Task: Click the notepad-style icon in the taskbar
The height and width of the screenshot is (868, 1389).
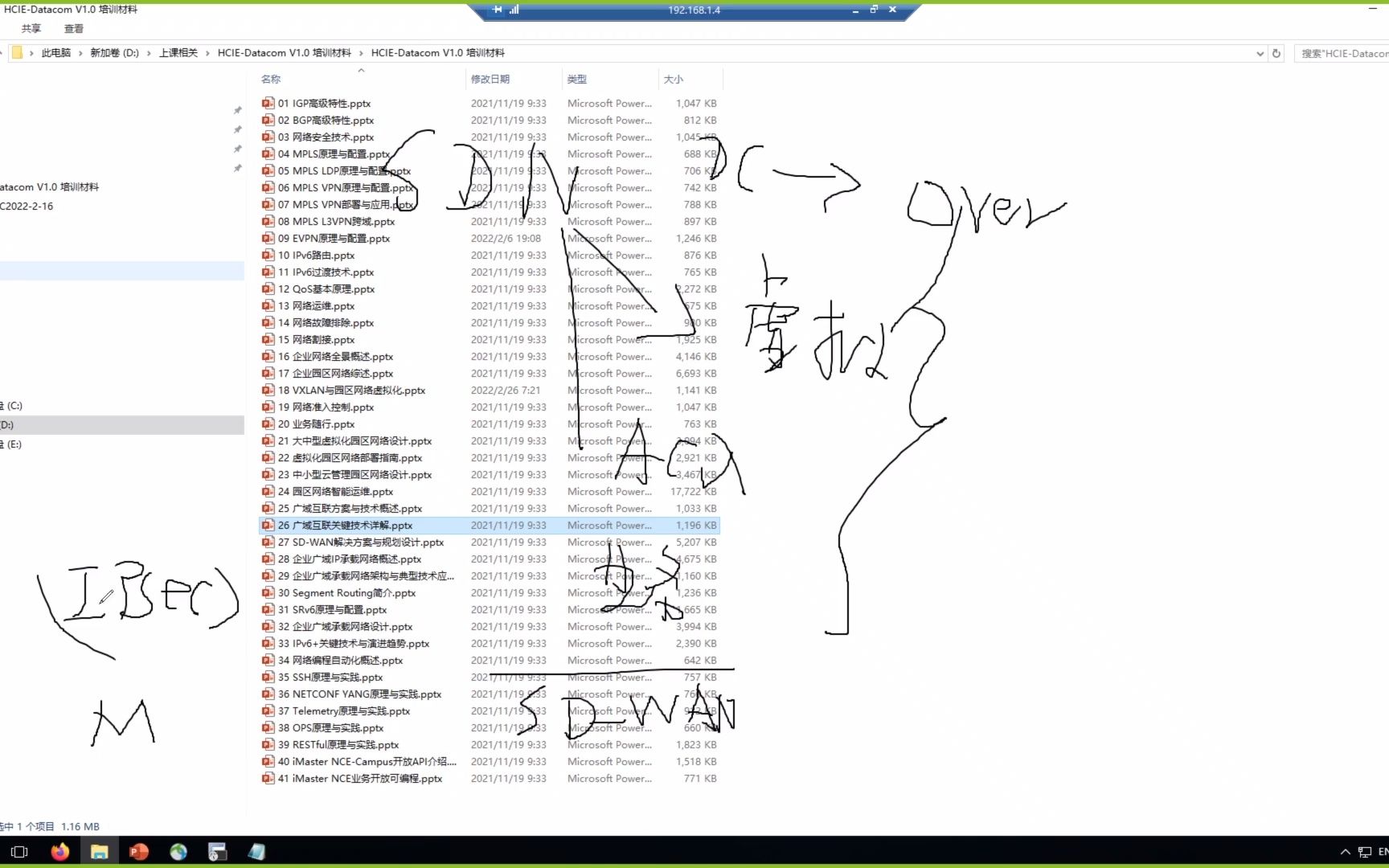Action: tap(256, 852)
